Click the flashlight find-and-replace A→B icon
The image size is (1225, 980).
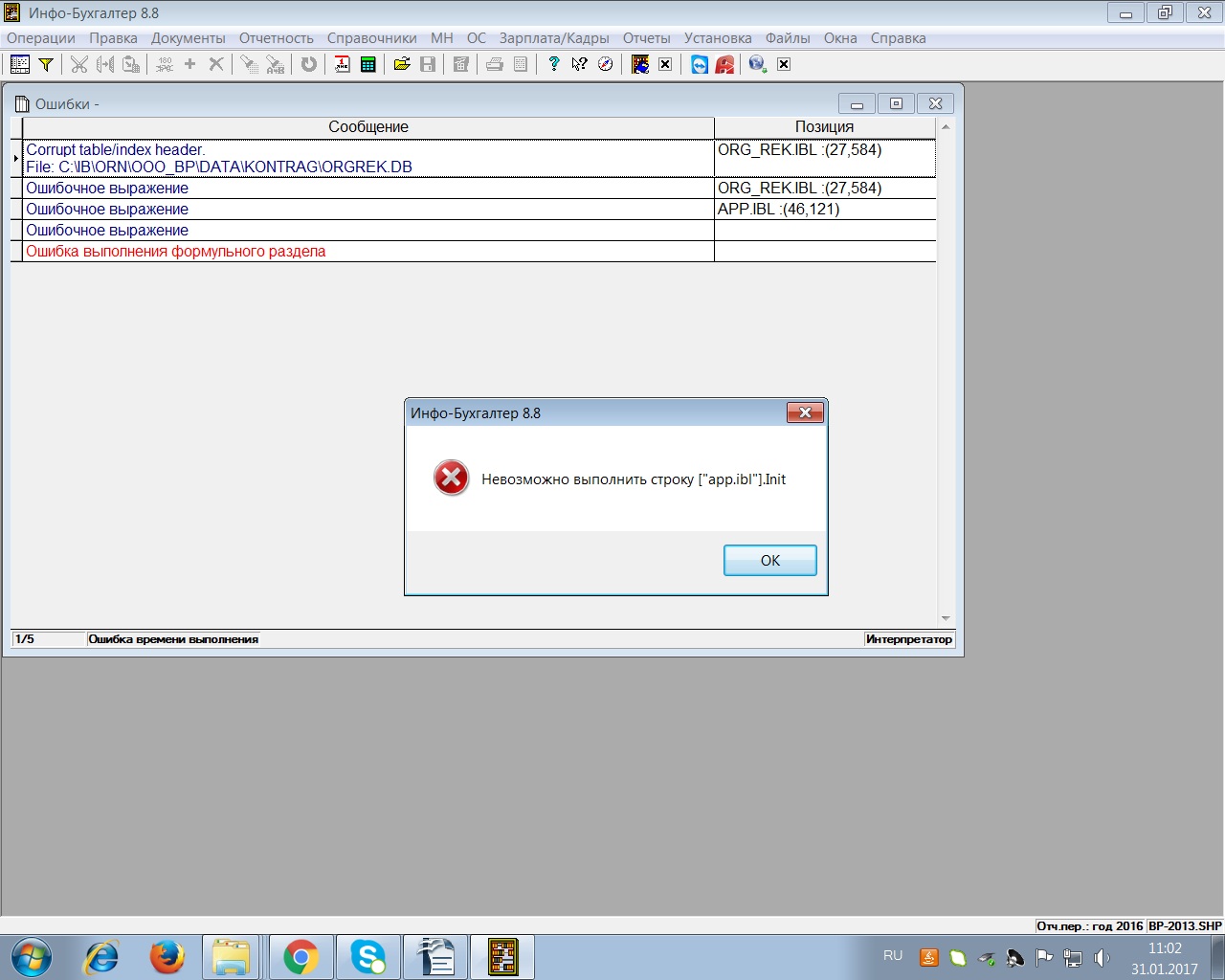point(276,64)
